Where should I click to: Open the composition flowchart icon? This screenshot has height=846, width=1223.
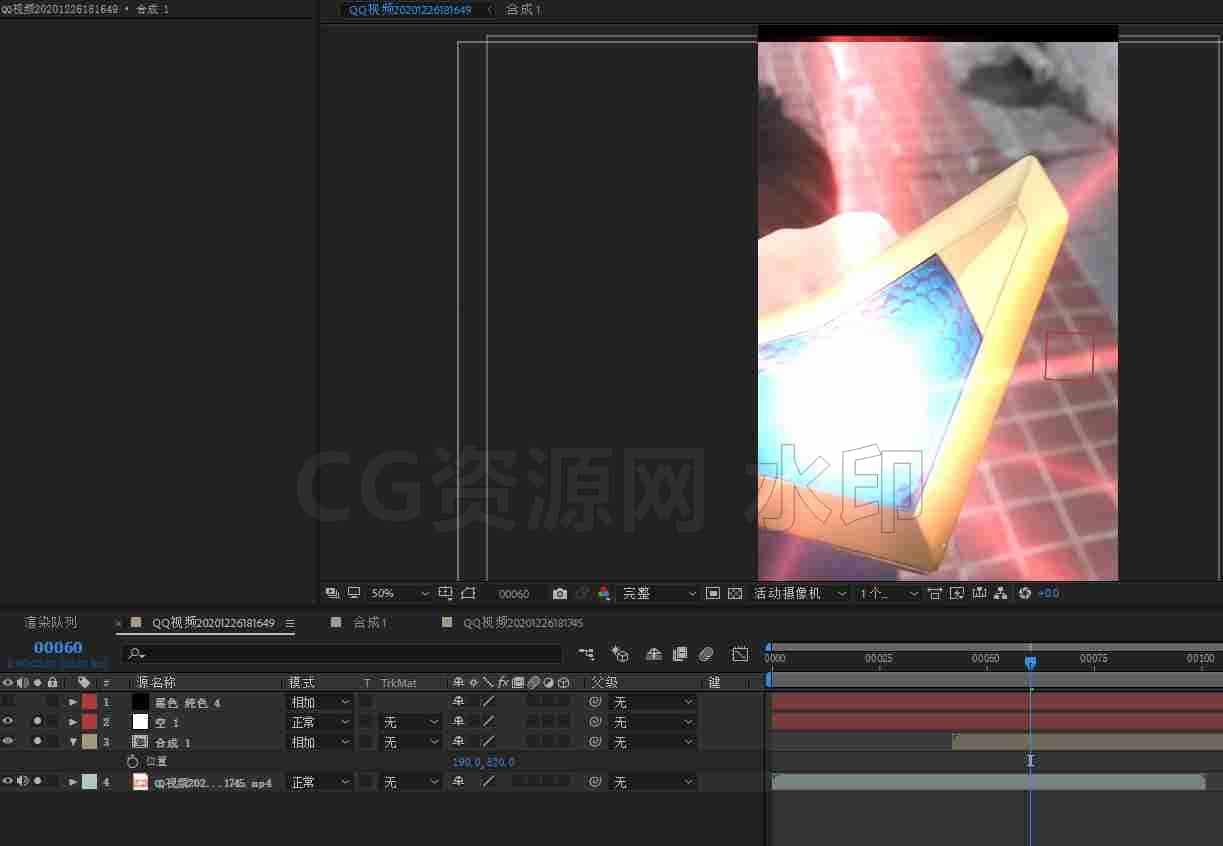point(1000,593)
